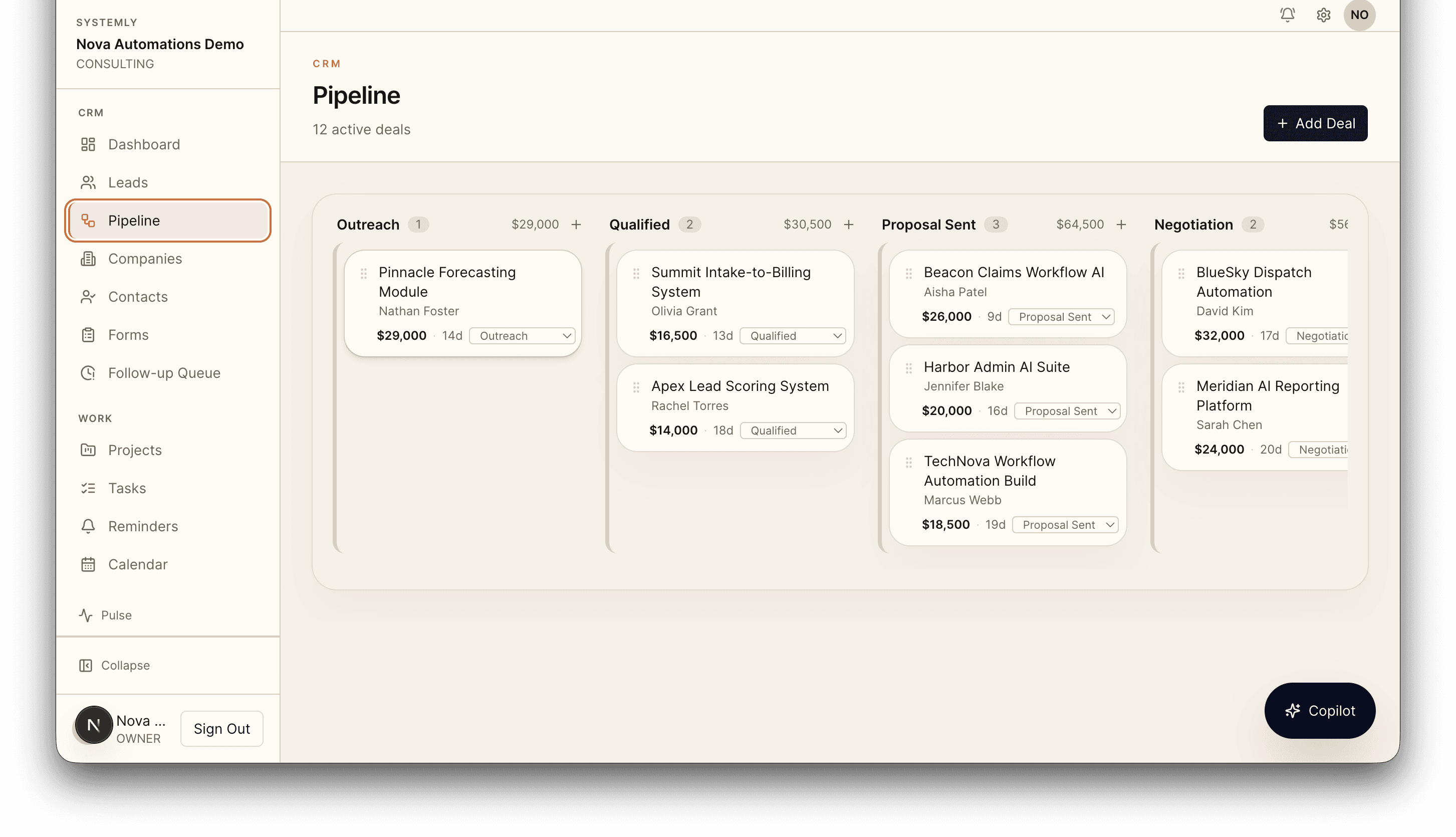Select the Leads section icon

pyautogui.click(x=88, y=182)
